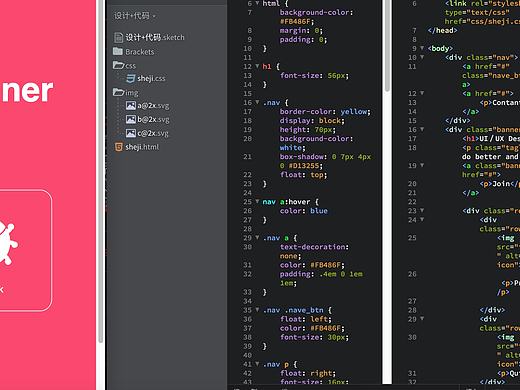Click 'color: blue' on line 26
Screen dimensions: 520x390
(304, 211)
